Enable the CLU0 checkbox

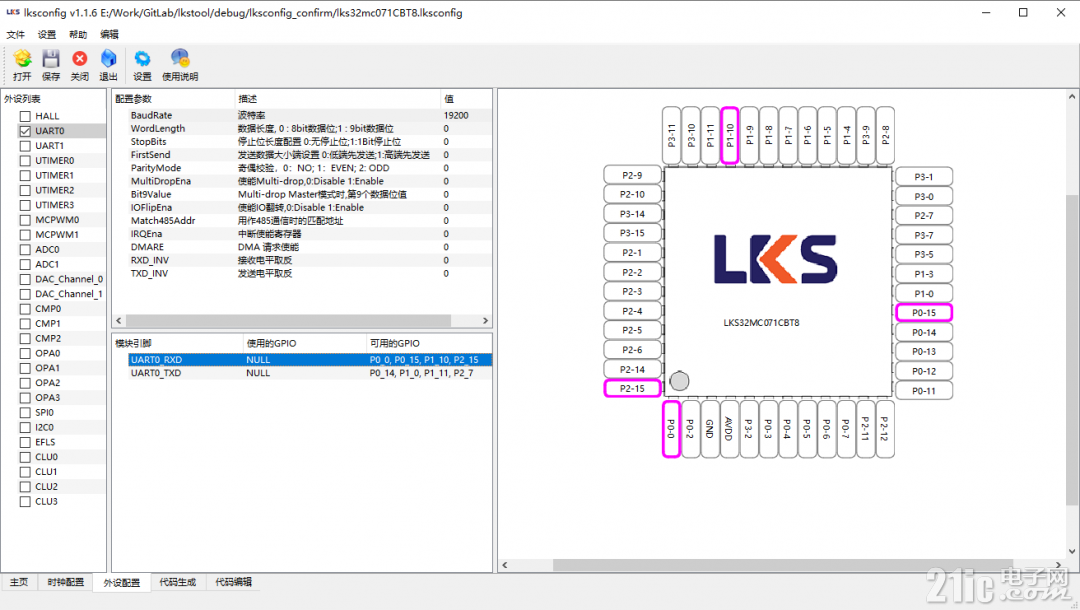25,457
